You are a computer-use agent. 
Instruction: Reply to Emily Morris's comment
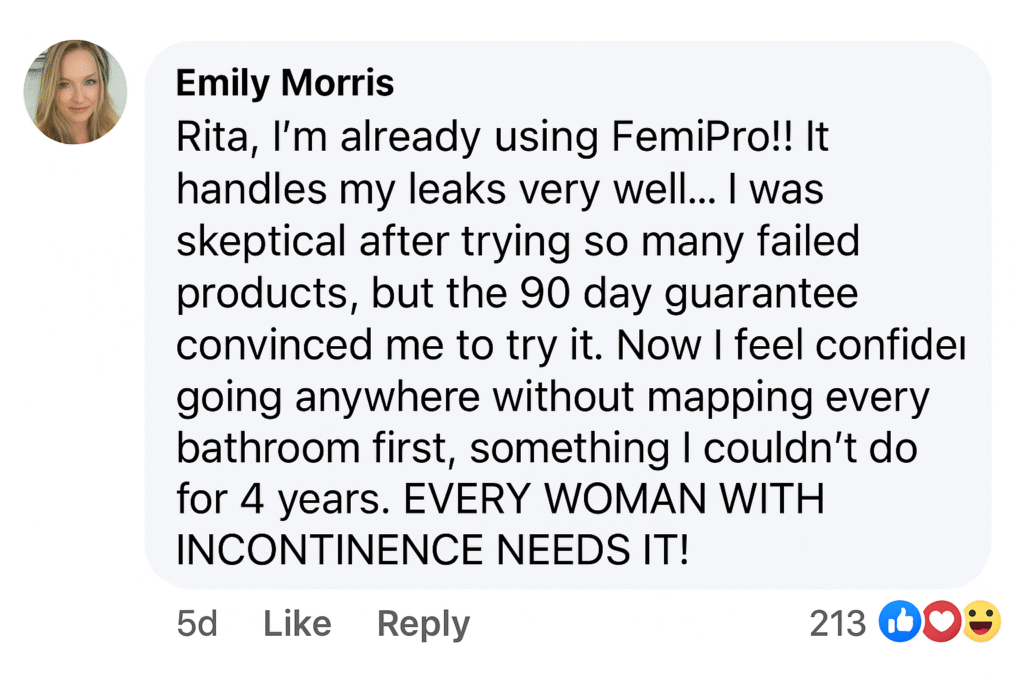pos(422,624)
